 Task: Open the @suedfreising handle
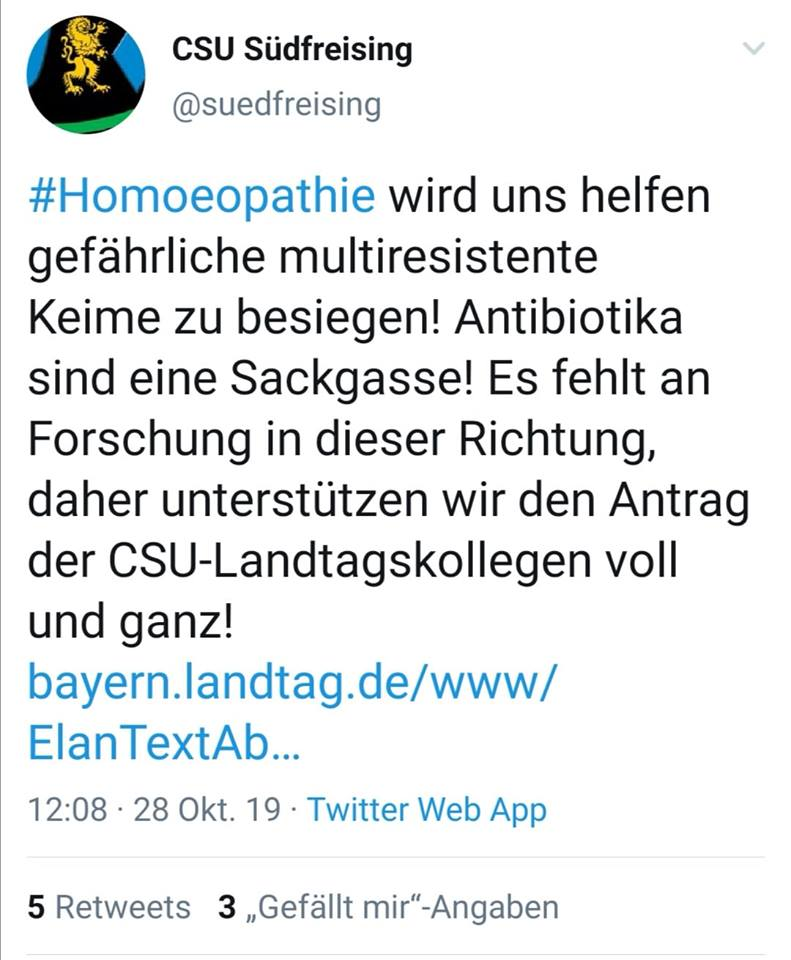pos(277,105)
